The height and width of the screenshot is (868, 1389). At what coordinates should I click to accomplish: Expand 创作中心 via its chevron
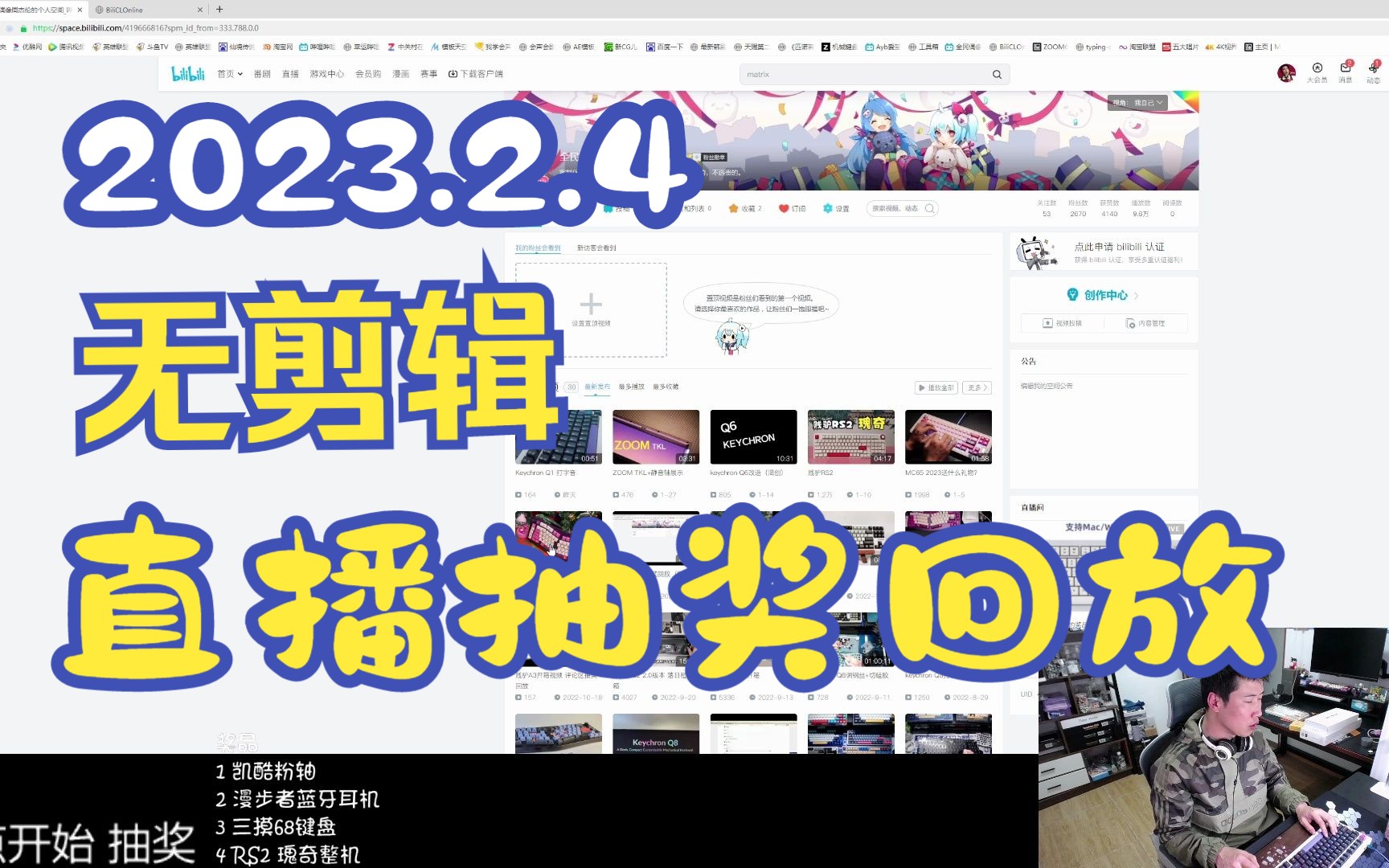1137,296
